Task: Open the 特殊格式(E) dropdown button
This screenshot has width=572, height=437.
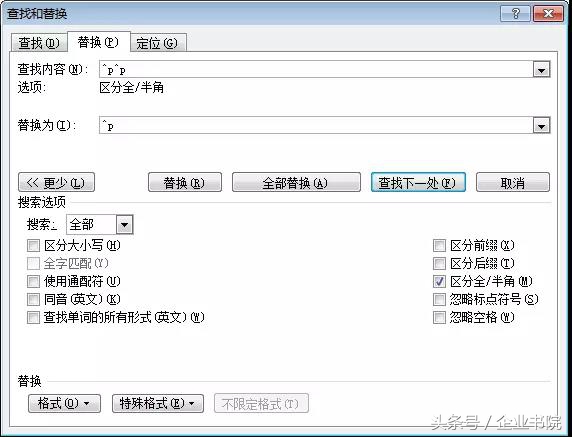Action: coord(158,403)
